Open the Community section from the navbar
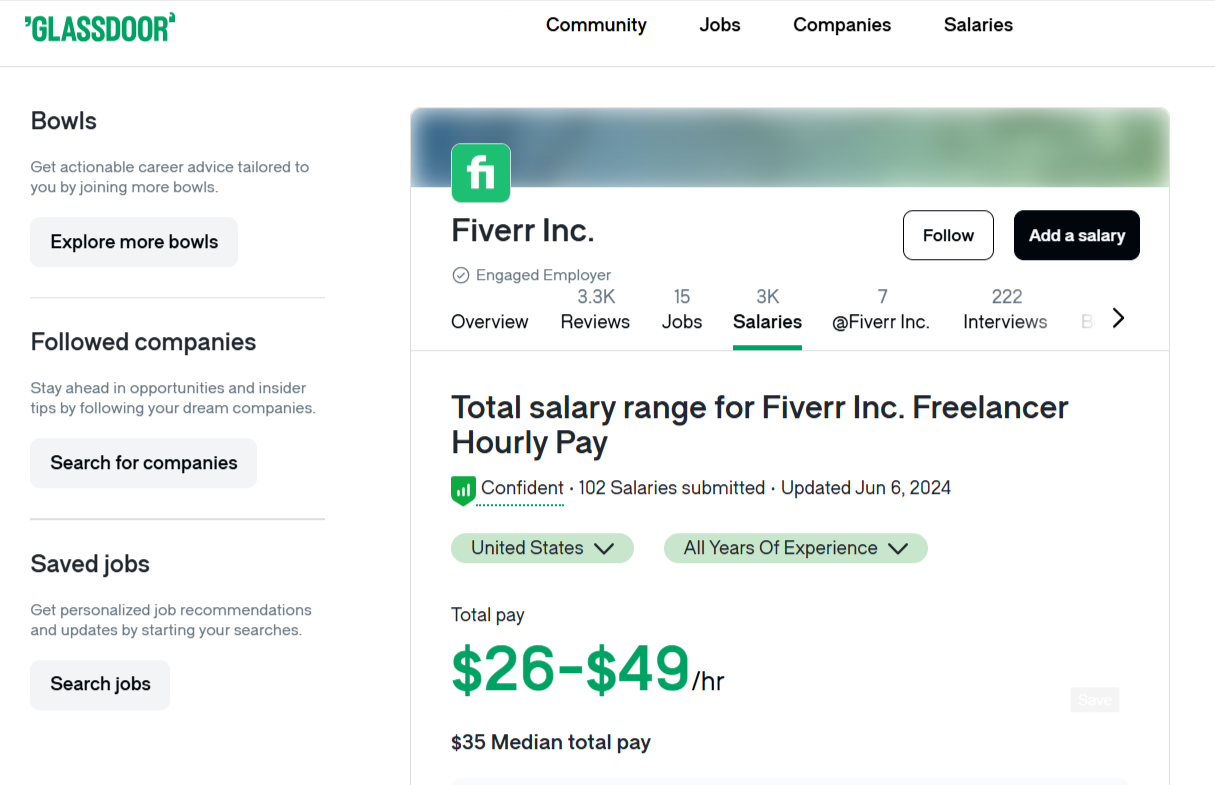This screenshot has width=1215, height=785. click(x=596, y=24)
